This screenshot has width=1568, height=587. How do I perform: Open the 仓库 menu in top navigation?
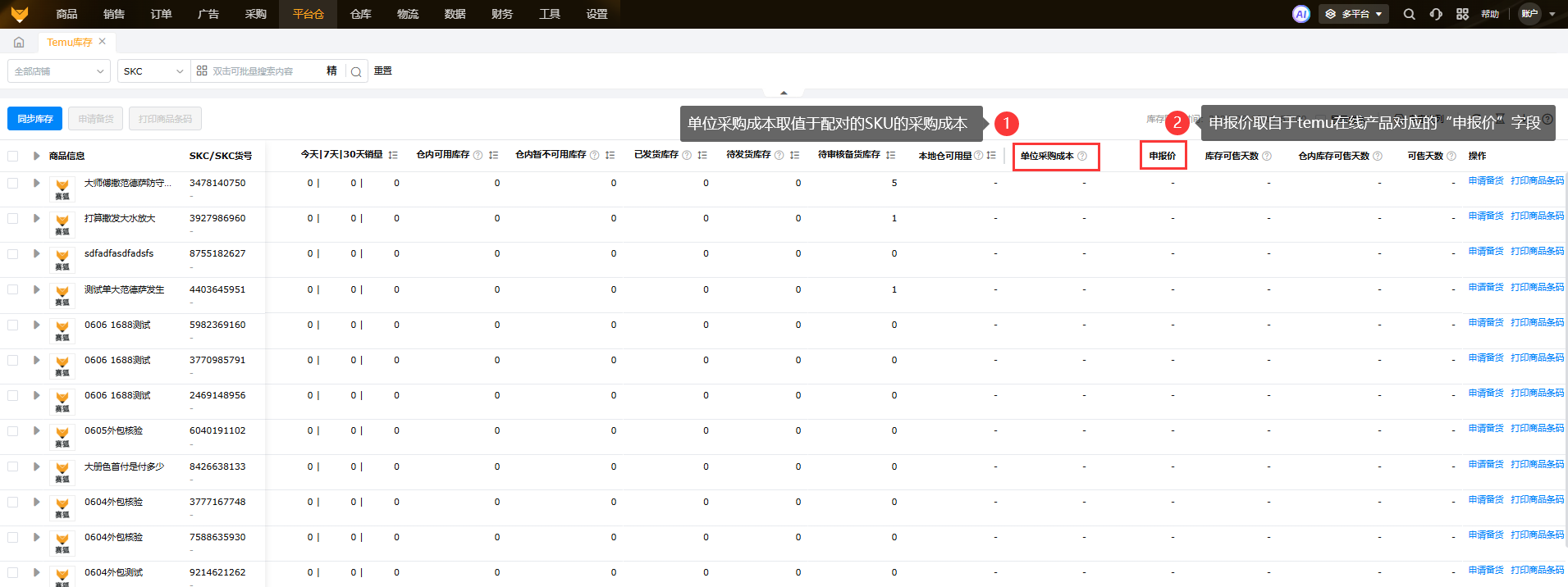(x=360, y=14)
